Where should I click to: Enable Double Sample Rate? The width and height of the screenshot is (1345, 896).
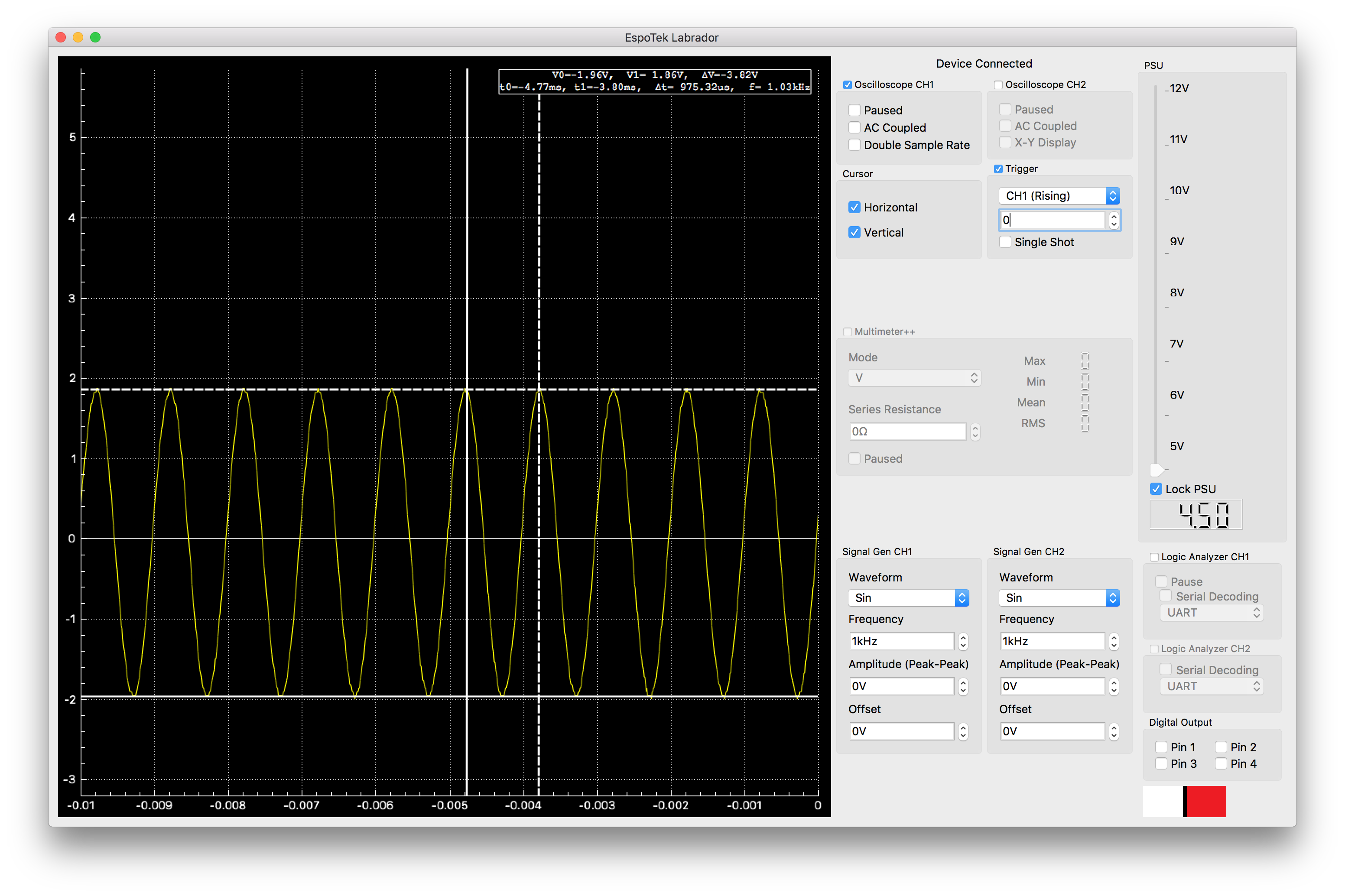click(x=854, y=145)
